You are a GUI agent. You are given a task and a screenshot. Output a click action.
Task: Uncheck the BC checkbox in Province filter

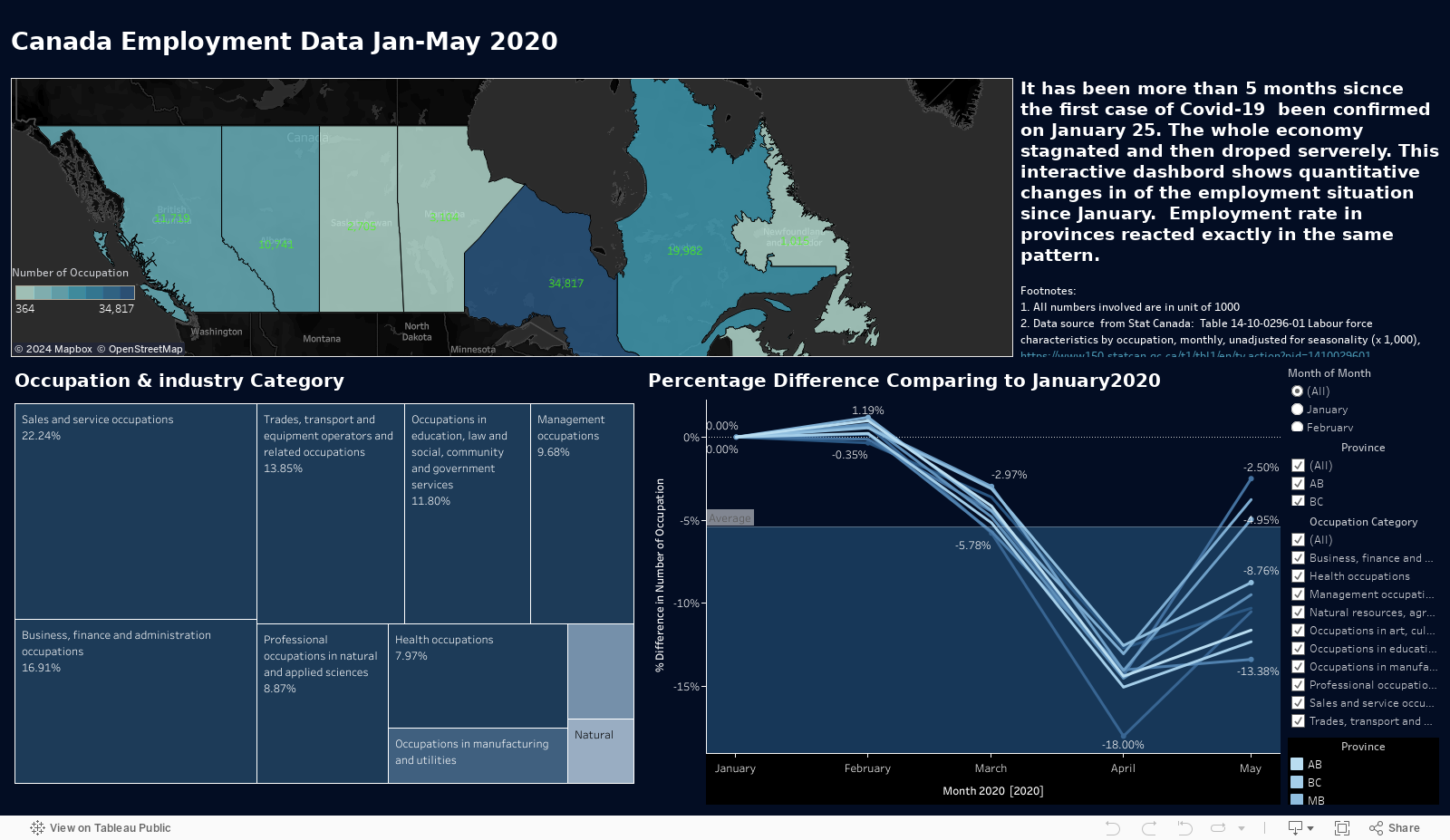point(1298,502)
